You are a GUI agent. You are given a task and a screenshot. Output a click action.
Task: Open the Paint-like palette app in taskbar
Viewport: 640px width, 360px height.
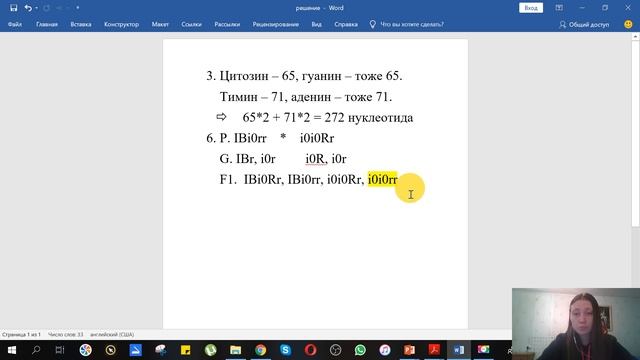(161, 350)
